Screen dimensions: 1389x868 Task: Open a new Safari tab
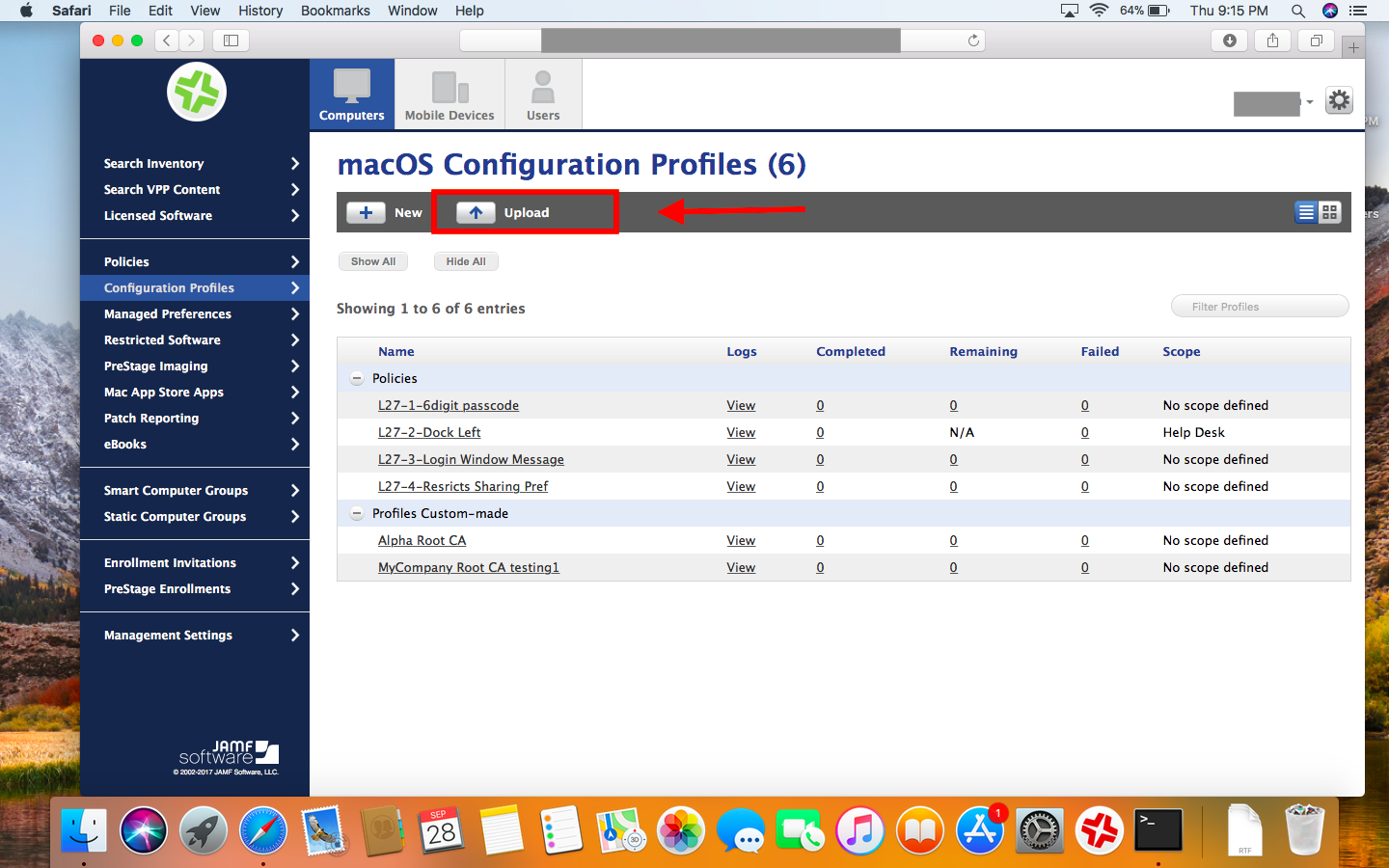click(x=1353, y=47)
